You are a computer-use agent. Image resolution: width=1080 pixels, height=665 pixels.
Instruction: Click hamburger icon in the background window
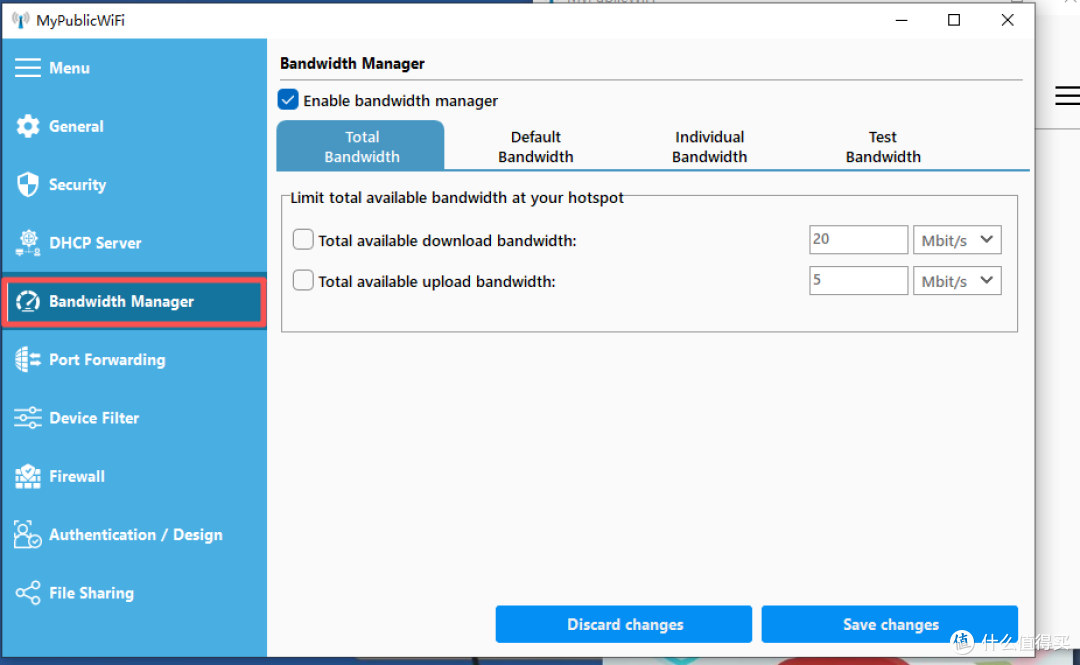point(1067,96)
